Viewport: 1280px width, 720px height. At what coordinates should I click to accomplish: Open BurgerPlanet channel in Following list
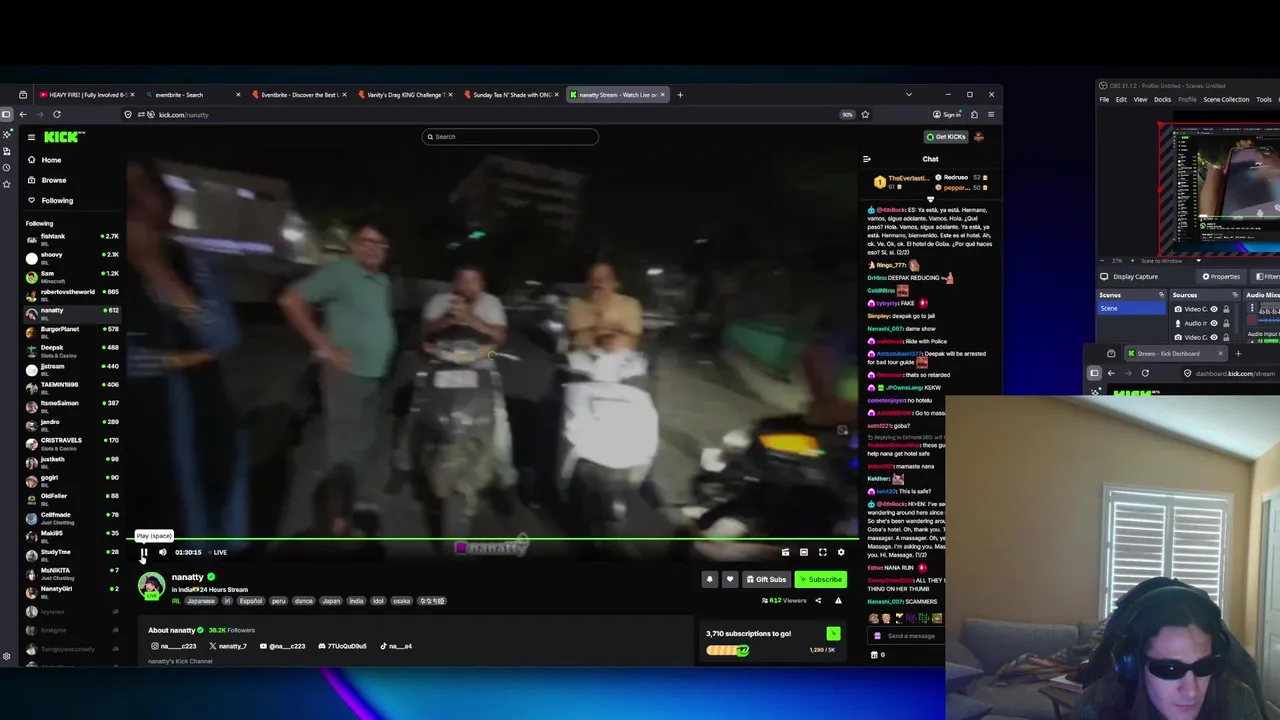point(72,331)
